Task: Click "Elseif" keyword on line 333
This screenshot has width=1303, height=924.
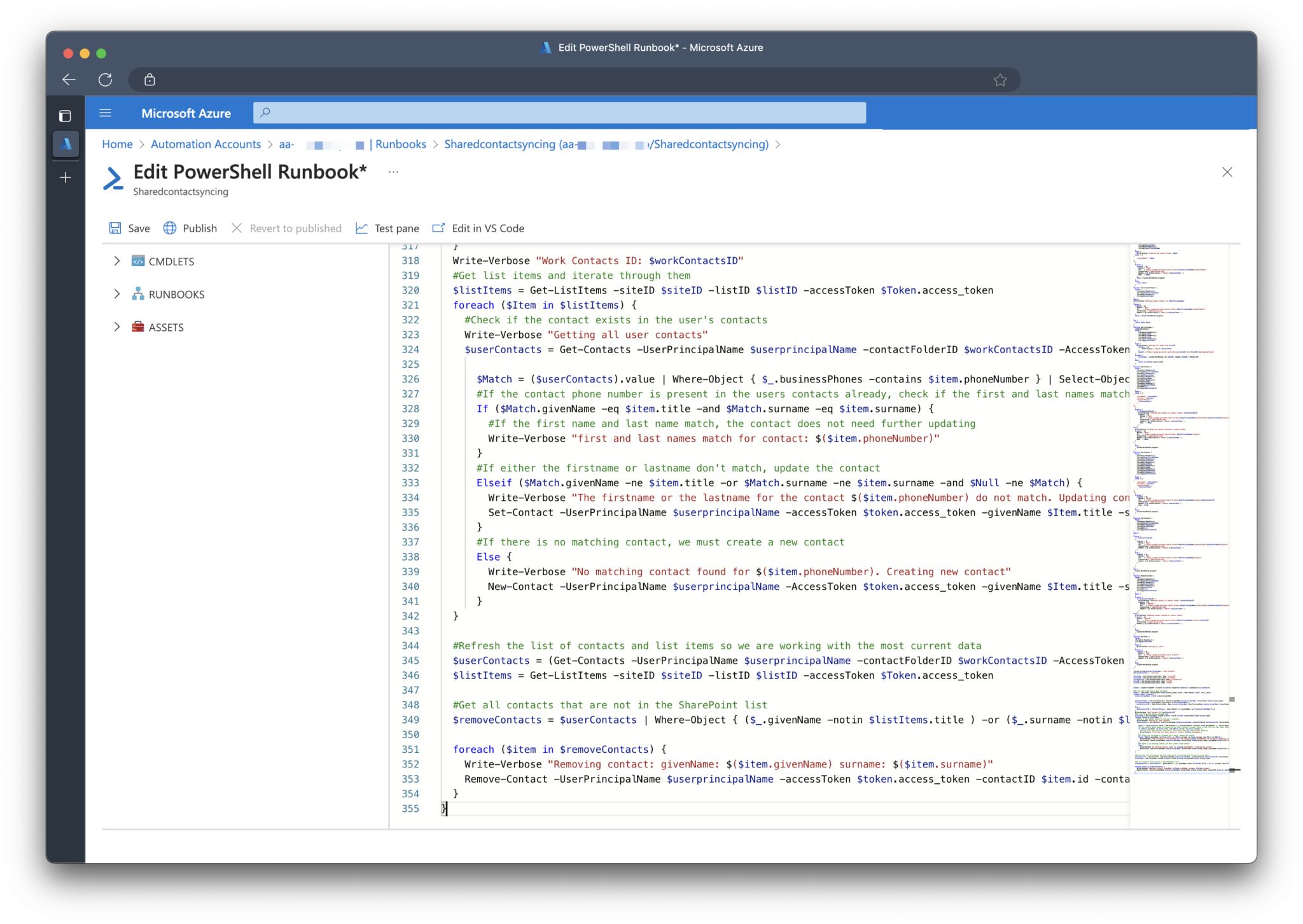Action: pos(494,483)
